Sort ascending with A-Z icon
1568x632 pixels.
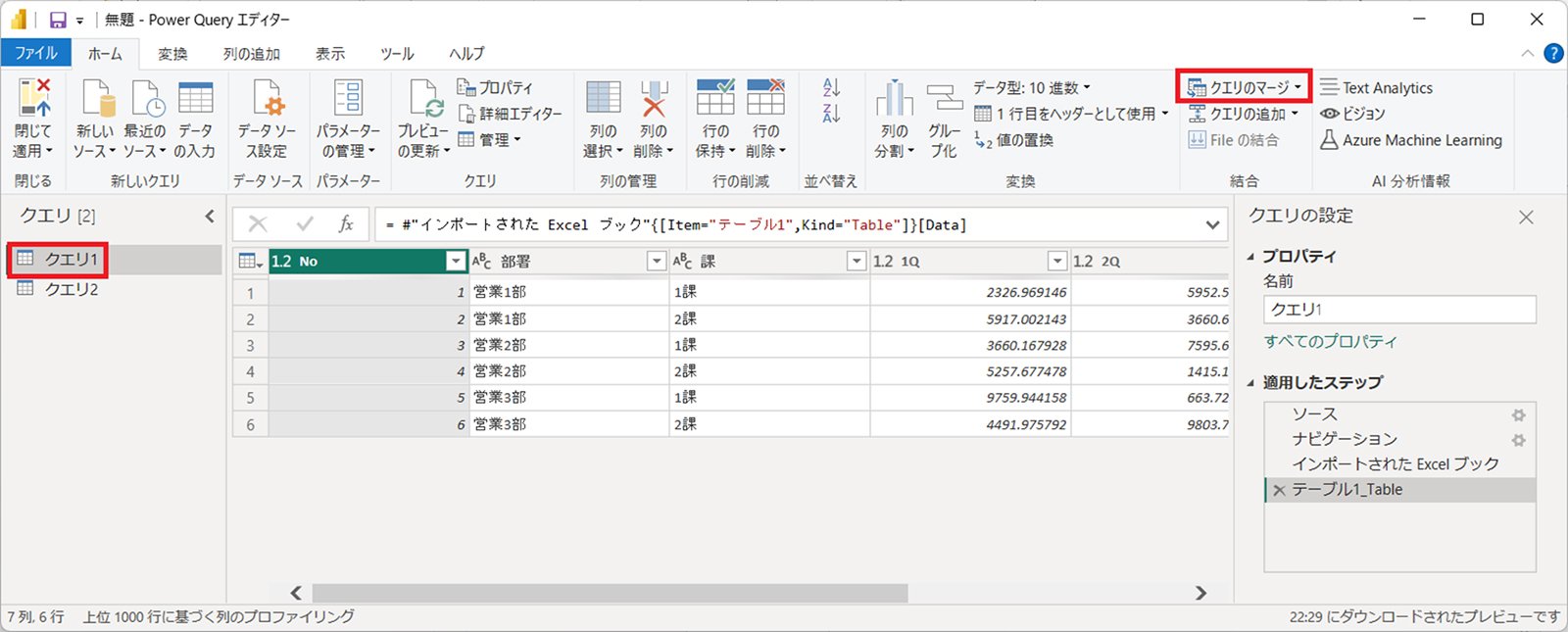(x=831, y=87)
